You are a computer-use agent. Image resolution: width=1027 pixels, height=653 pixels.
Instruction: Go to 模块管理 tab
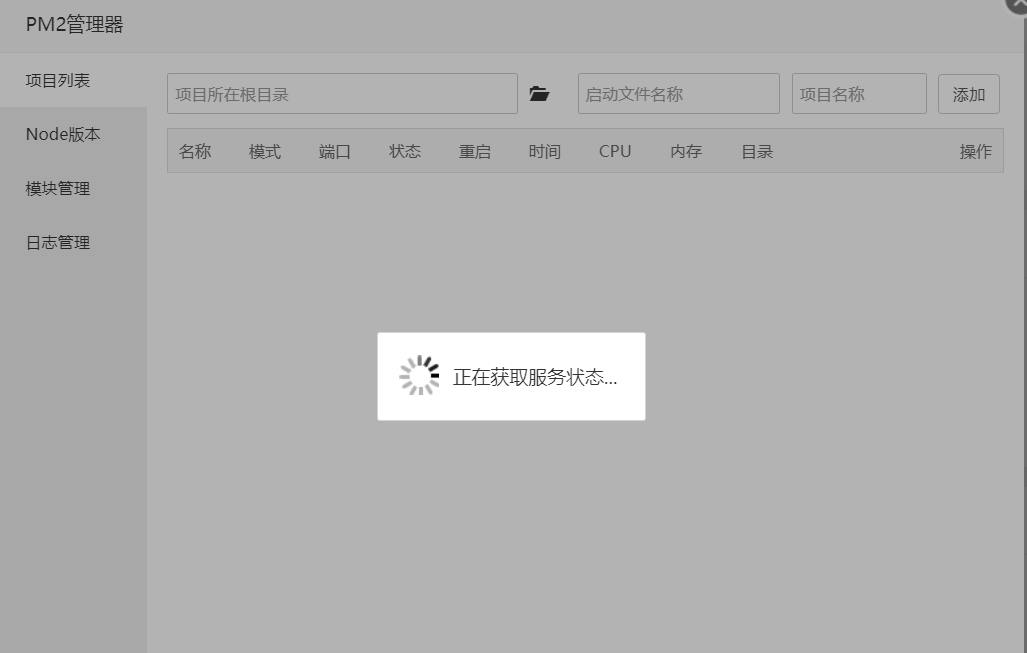[73, 189]
